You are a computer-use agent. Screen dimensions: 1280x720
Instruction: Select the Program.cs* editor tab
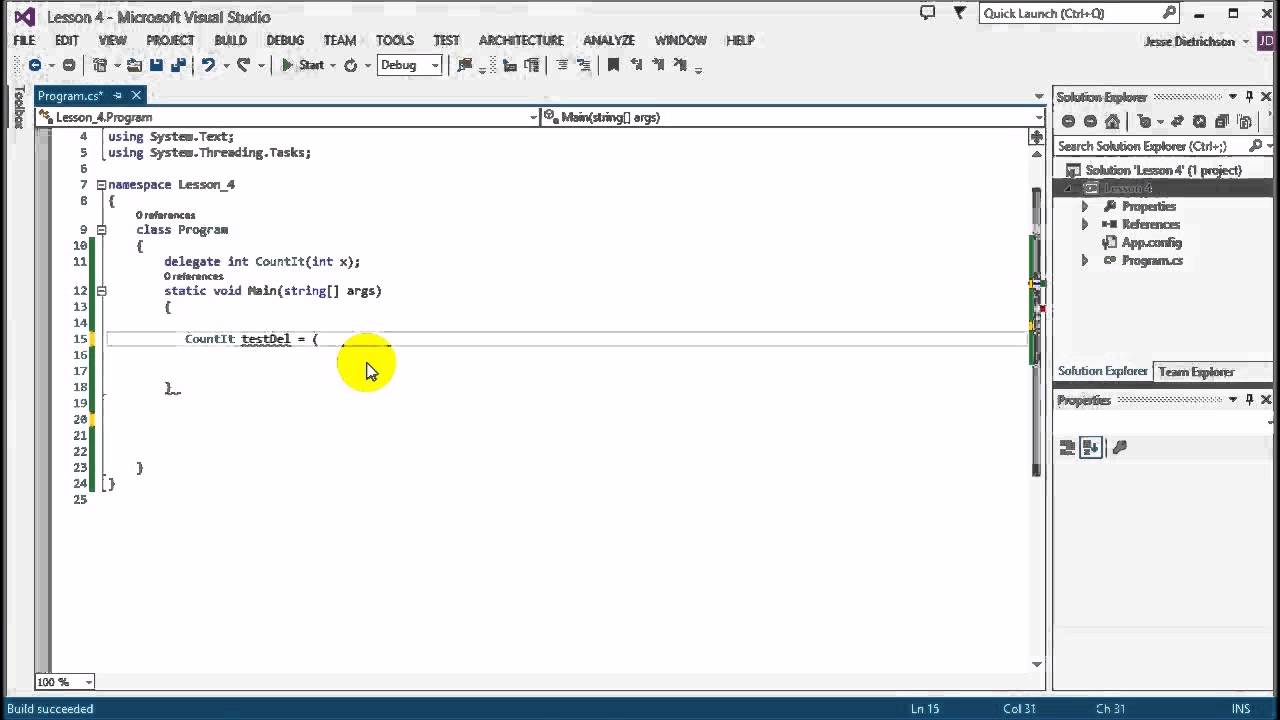pos(70,95)
